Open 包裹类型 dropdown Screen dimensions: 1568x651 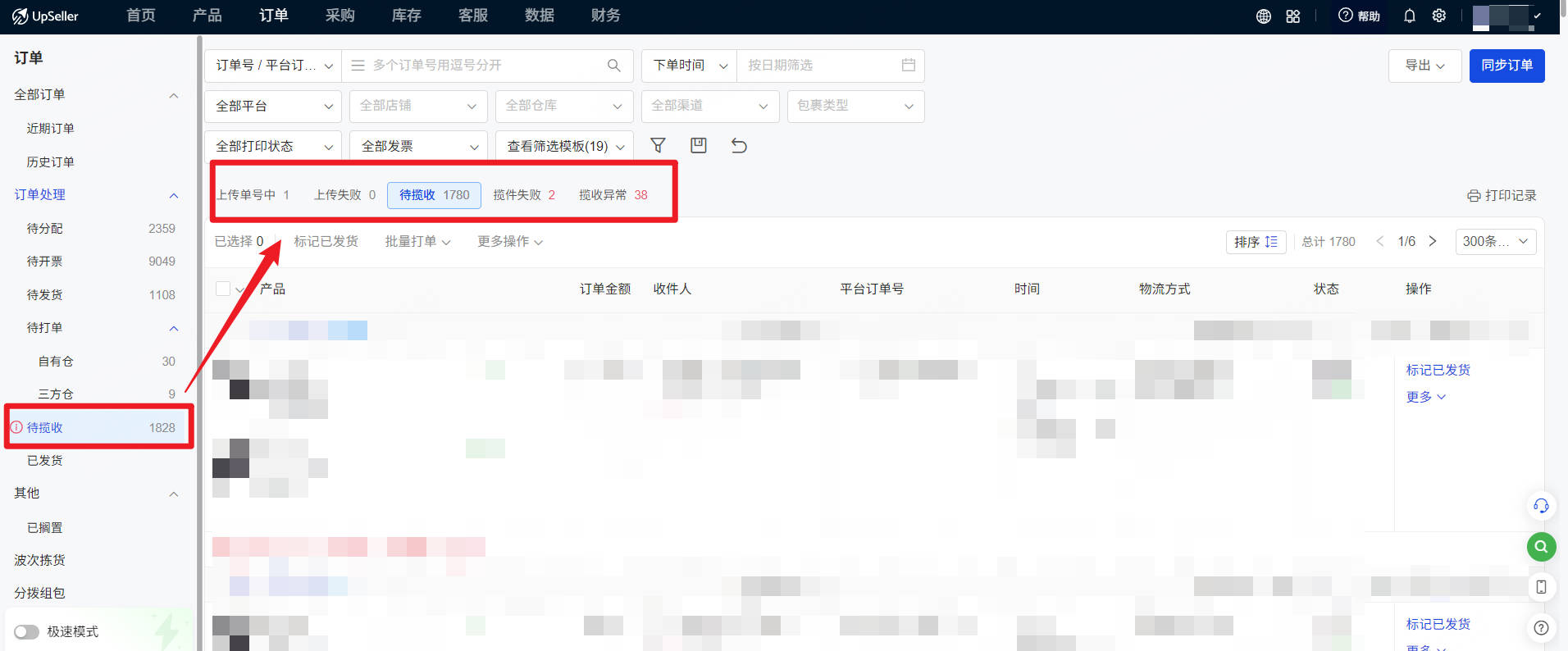pyautogui.click(x=855, y=106)
